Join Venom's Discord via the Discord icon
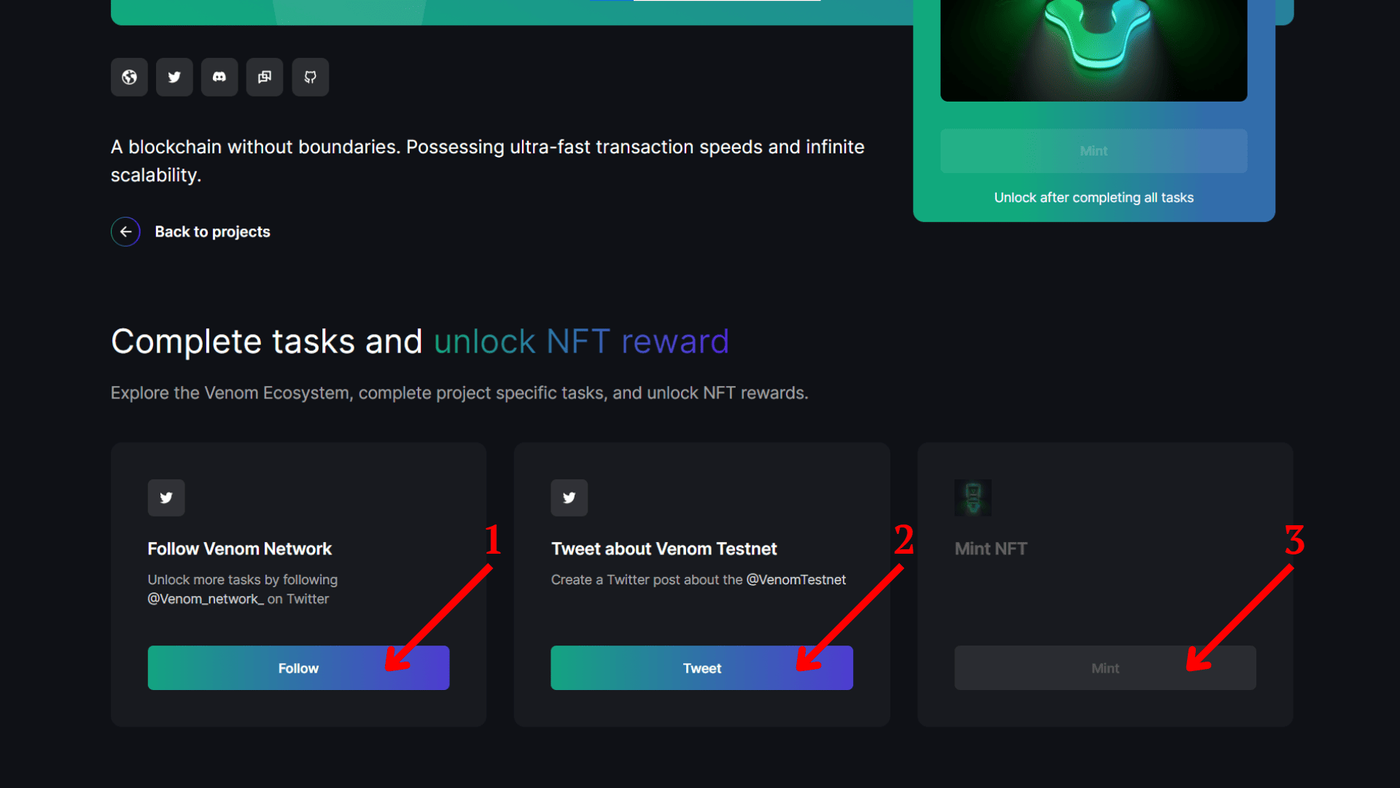Screen dimensions: 1400x788 click(x=219, y=77)
